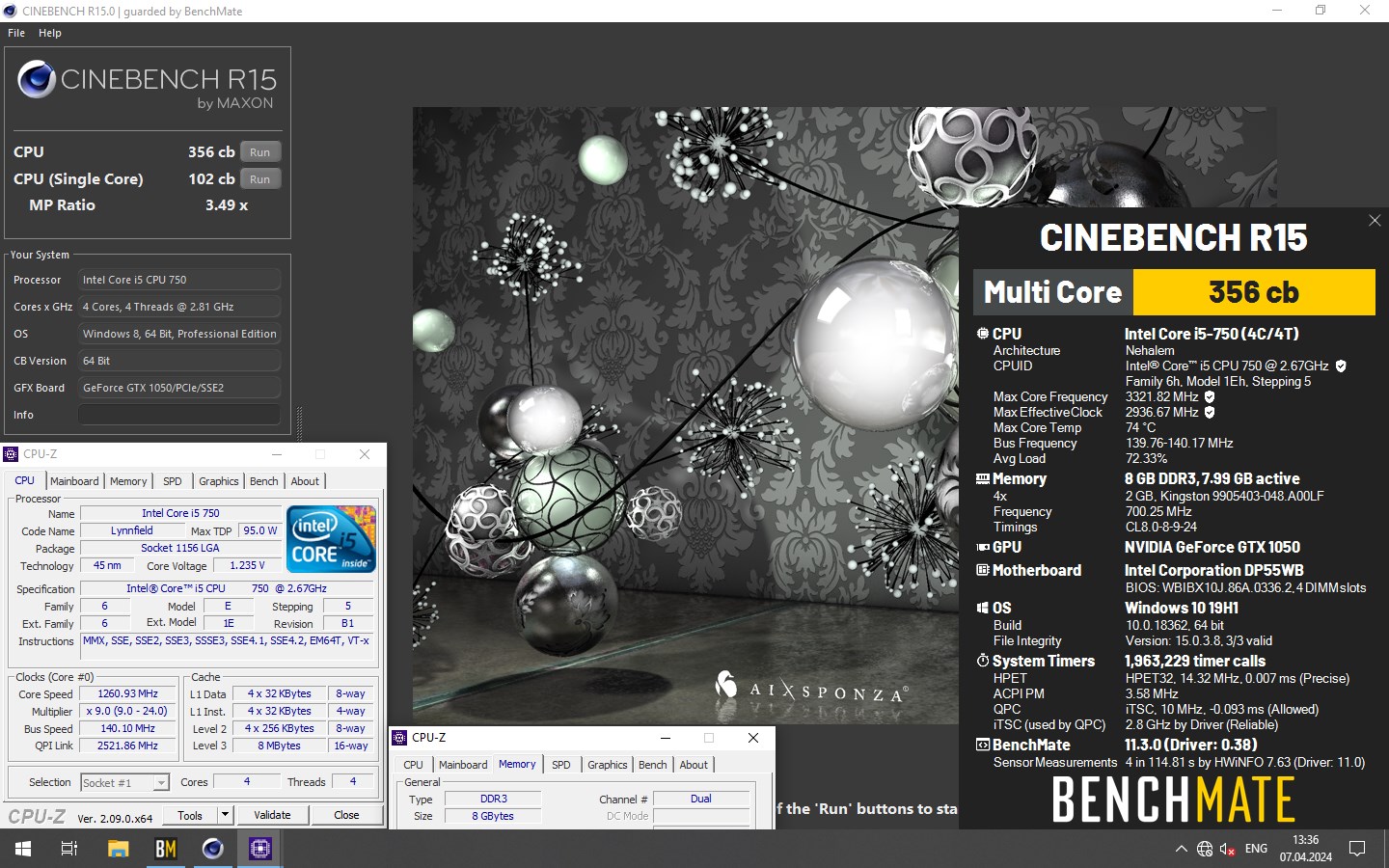Click the GPU icon in BenchMate panel
Image resolution: width=1389 pixels, height=868 pixels.
[x=983, y=547]
